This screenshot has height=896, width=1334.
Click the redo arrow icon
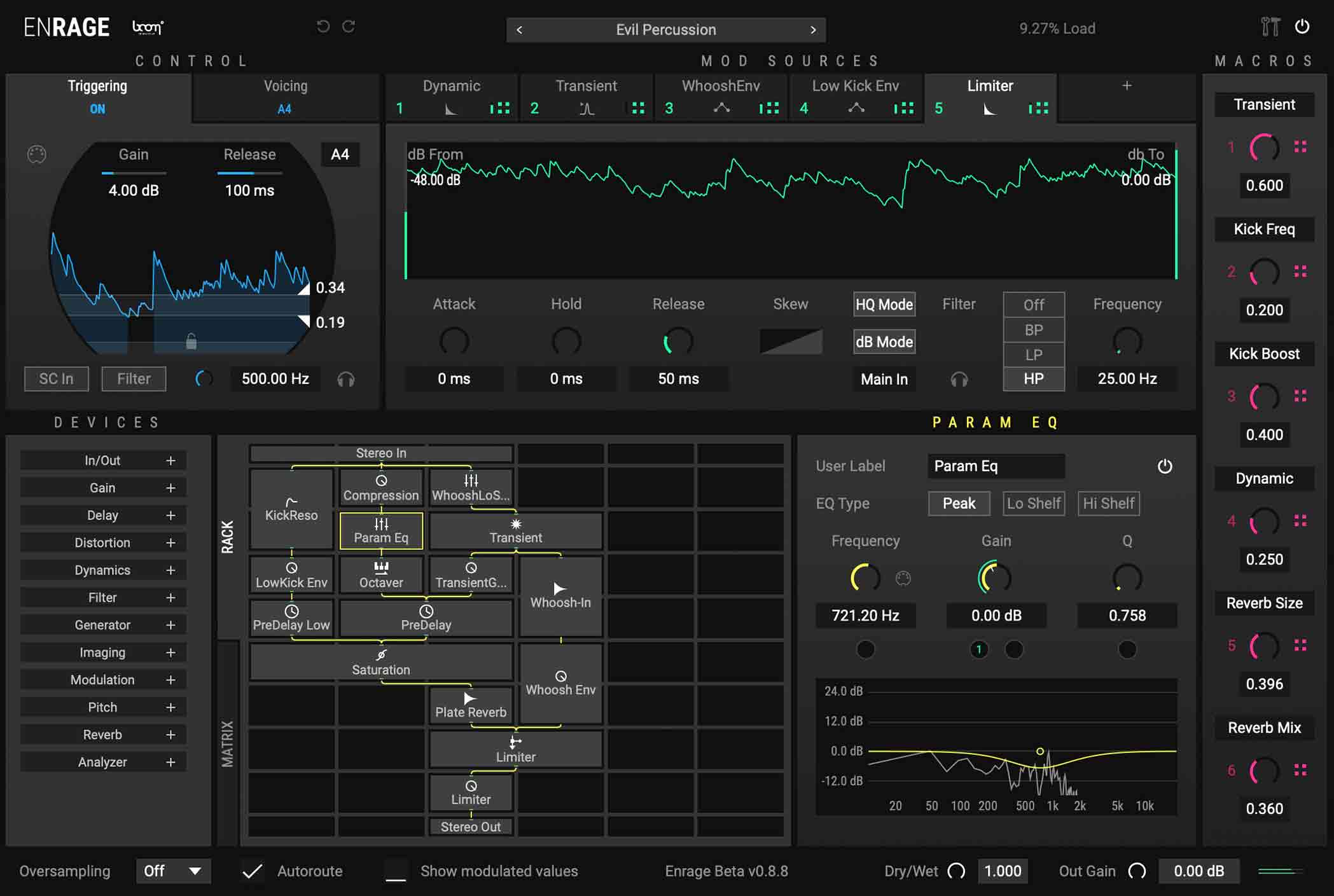(x=349, y=27)
